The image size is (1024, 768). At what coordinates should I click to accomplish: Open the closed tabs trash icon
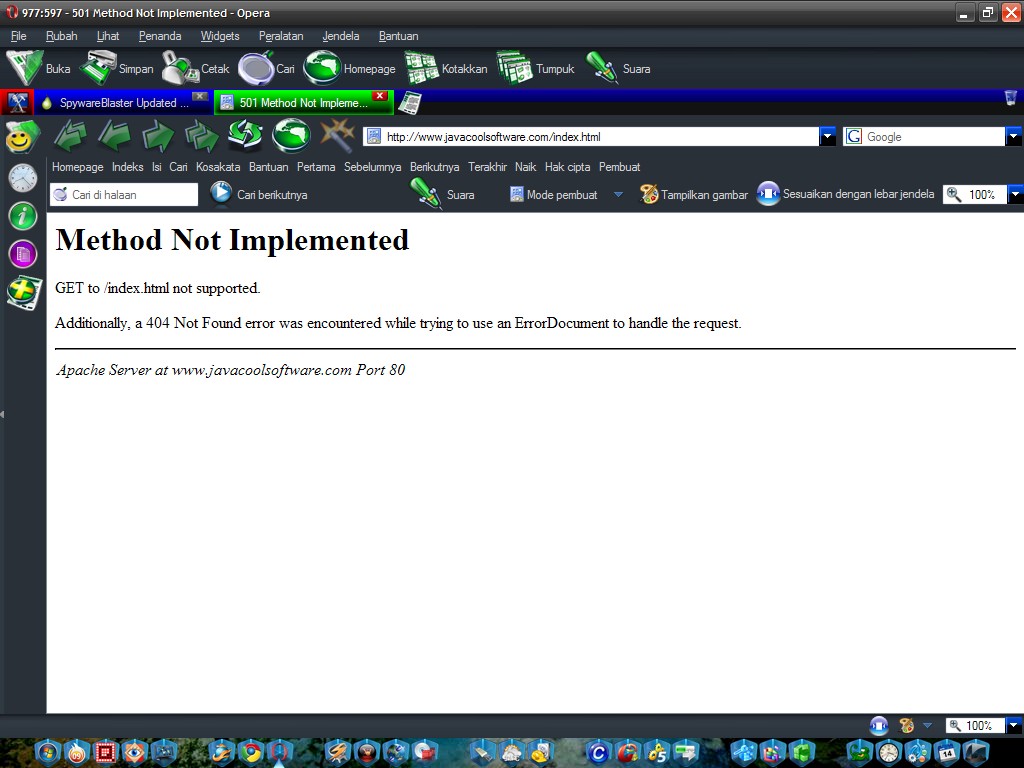[1010, 98]
